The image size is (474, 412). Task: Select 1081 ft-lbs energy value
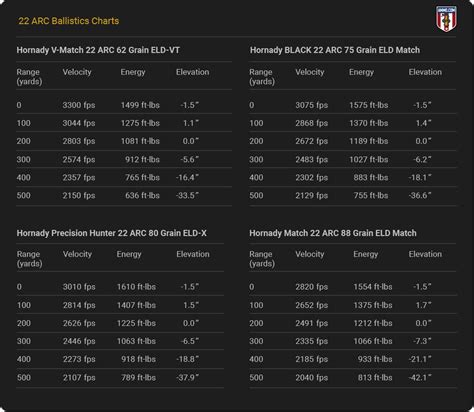coord(140,141)
